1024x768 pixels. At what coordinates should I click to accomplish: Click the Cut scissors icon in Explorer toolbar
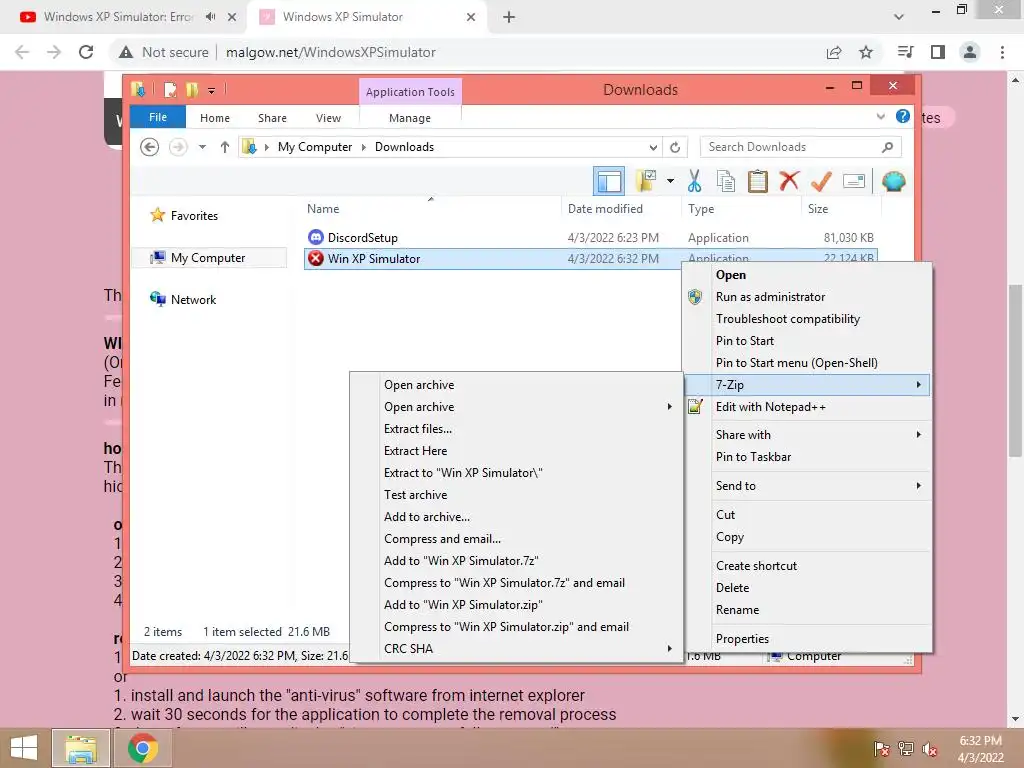click(694, 181)
